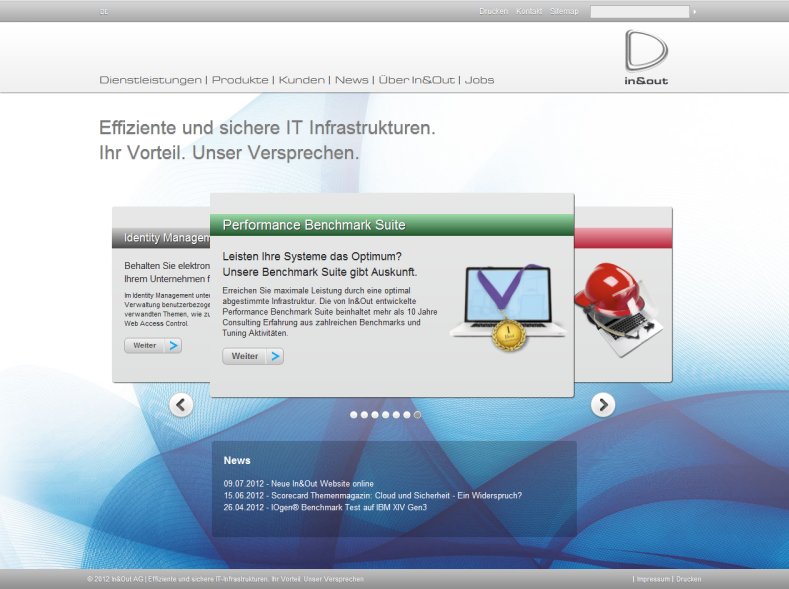Open the Impressum footer link
The image size is (789, 589).
653,579
